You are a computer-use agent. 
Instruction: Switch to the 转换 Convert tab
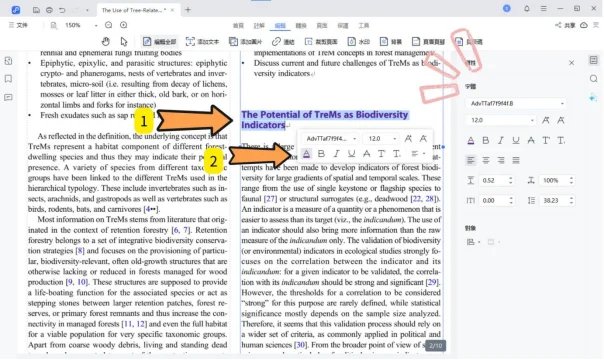click(x=301, y=25)
